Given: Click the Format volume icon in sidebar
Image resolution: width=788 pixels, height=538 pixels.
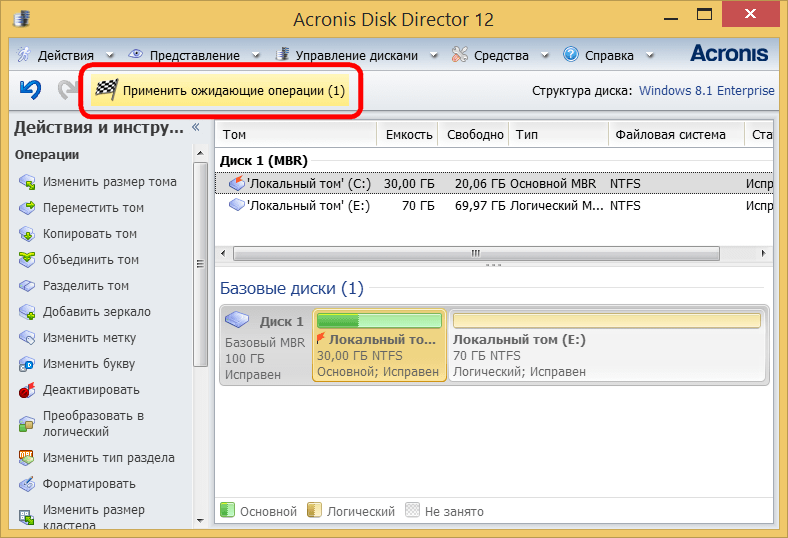Looking at the screenshot, I should pos(27,484).
